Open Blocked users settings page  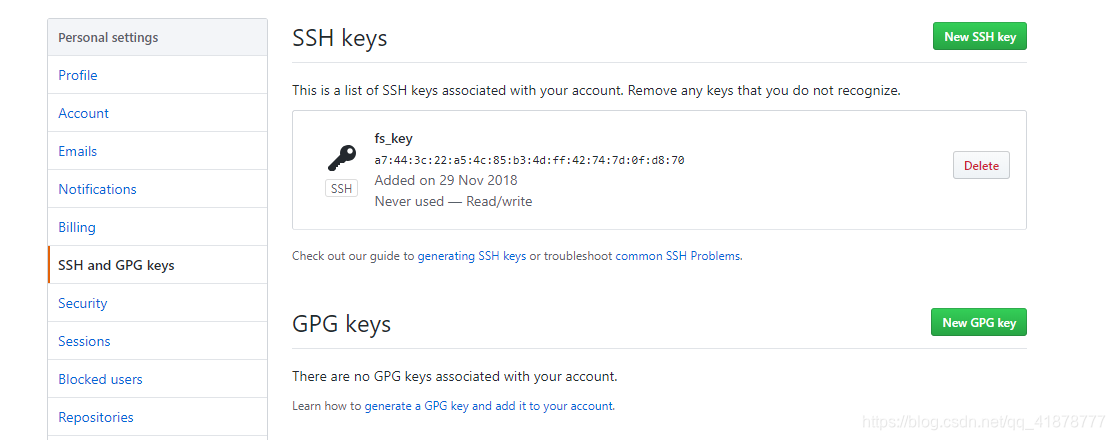pos(157,379)
